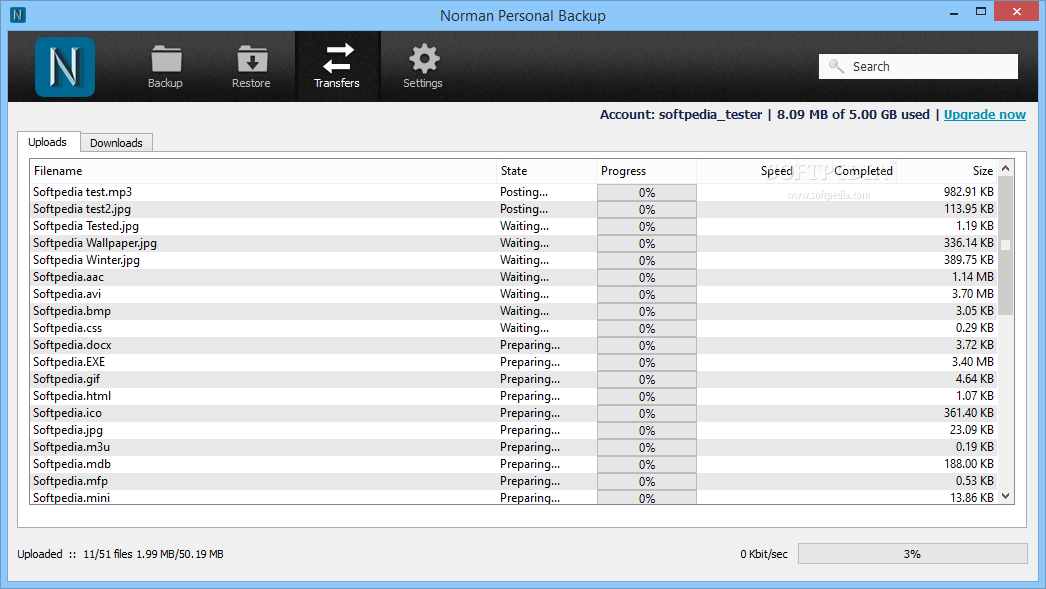Click the 361.40 KB size value
The height and width of the screenshot is (589, 1046).
pos(969,413)
